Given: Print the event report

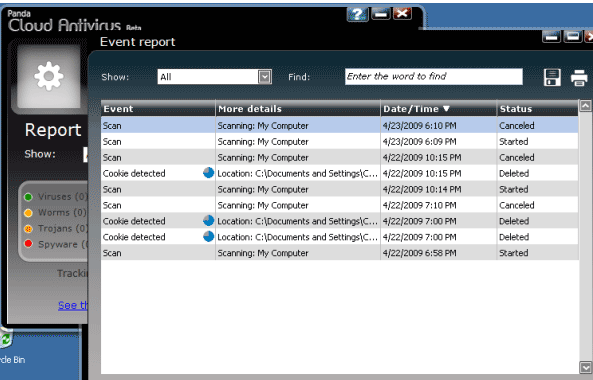Looking at the screenshot, I should pos(579,78).
